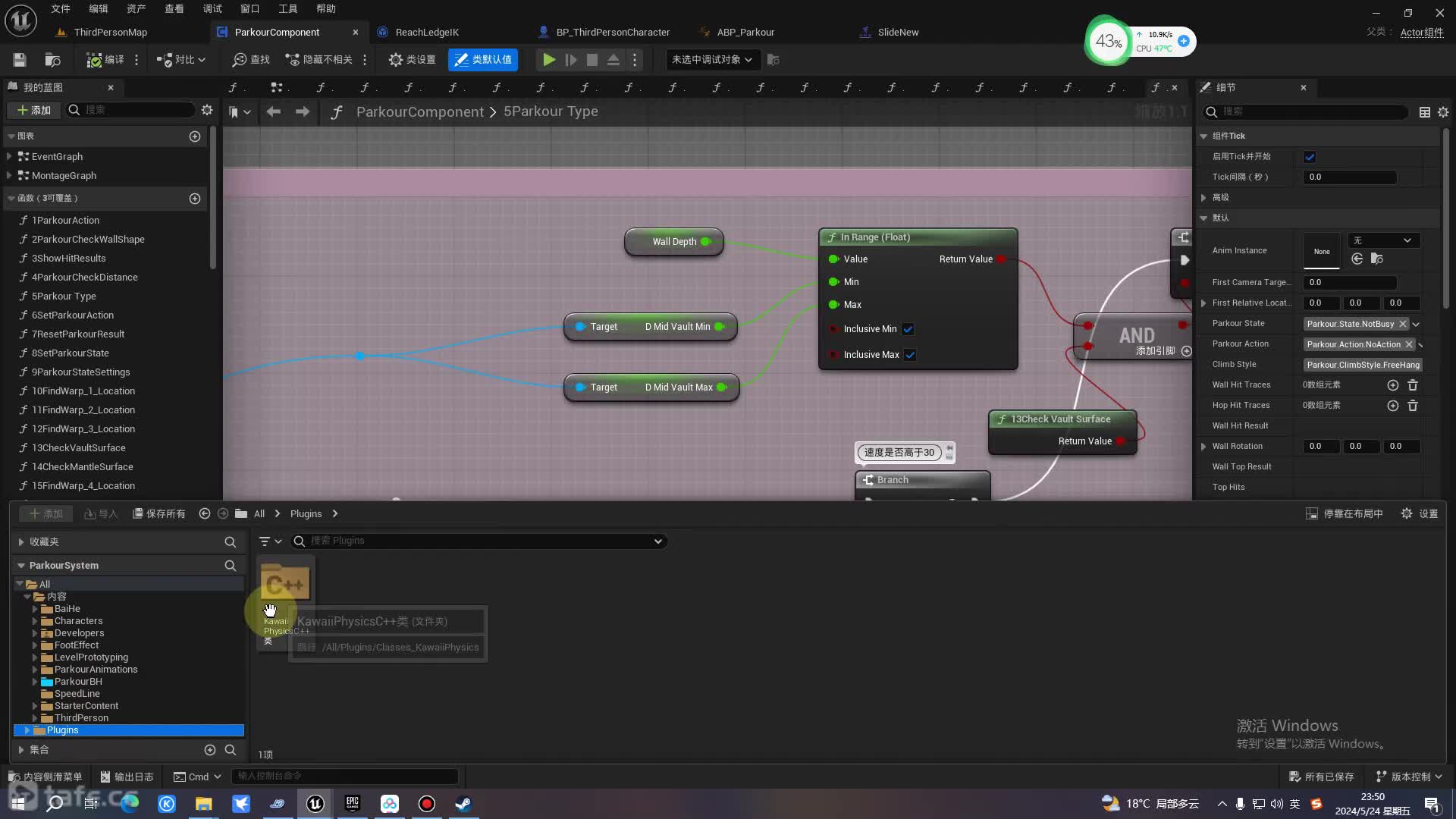Click Anim Instance browse-to-asset icon
This screenshot has width=1456, height=819.
1377,259
